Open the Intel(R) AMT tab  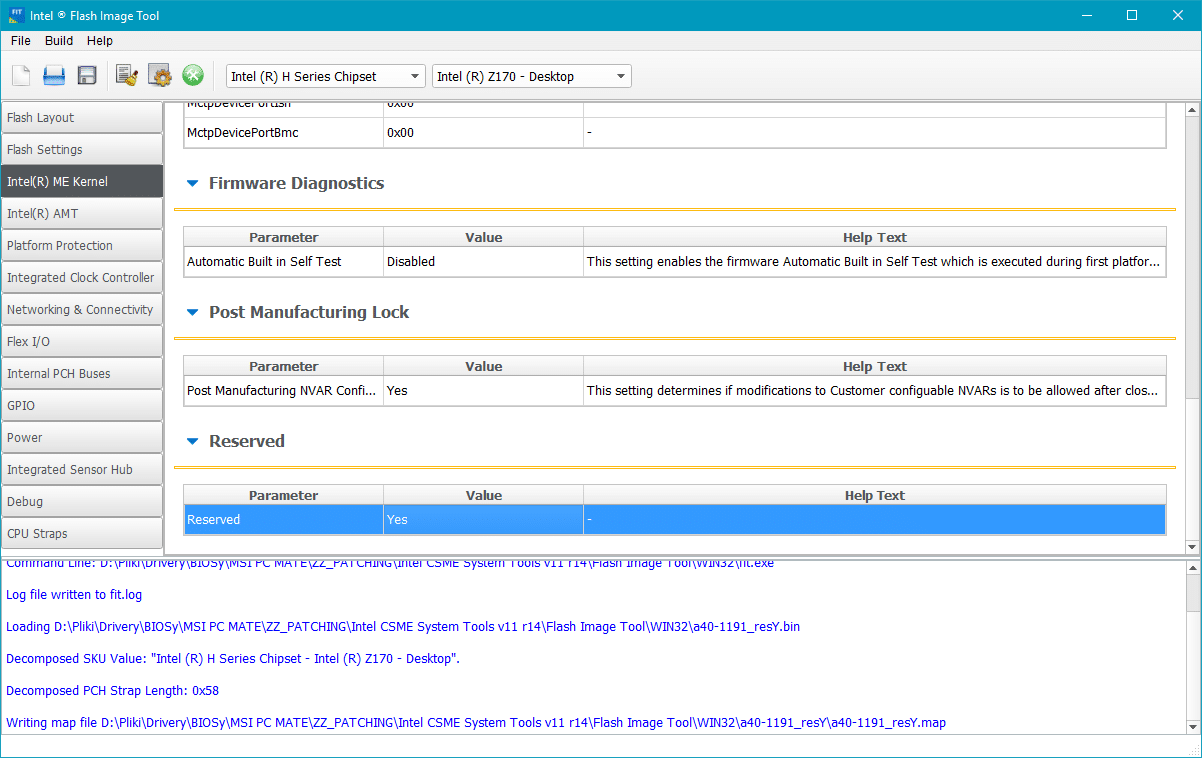82,214
